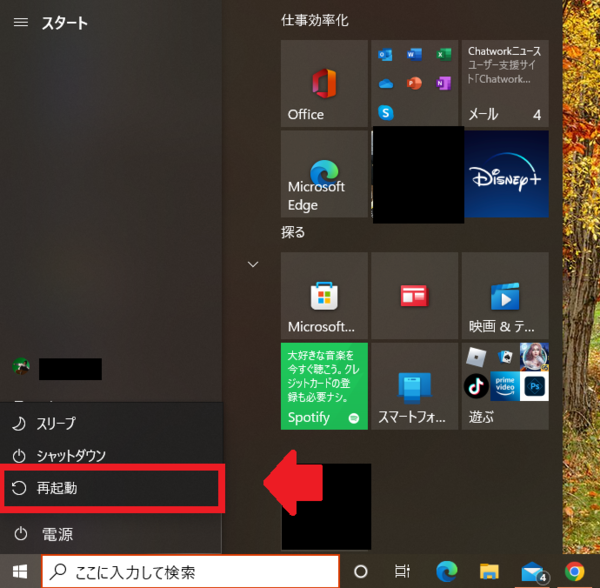Viewport: 600px width, 588px height.
Task: Open the red news tile
Action: 414,295
